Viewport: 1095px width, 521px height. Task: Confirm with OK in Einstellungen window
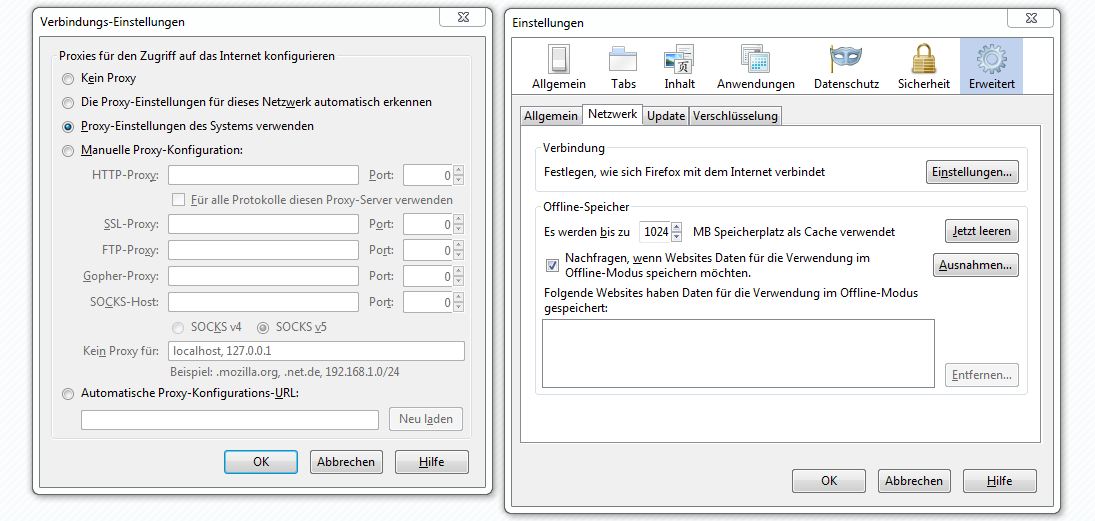pyautogui.click(x=829, y=480)
